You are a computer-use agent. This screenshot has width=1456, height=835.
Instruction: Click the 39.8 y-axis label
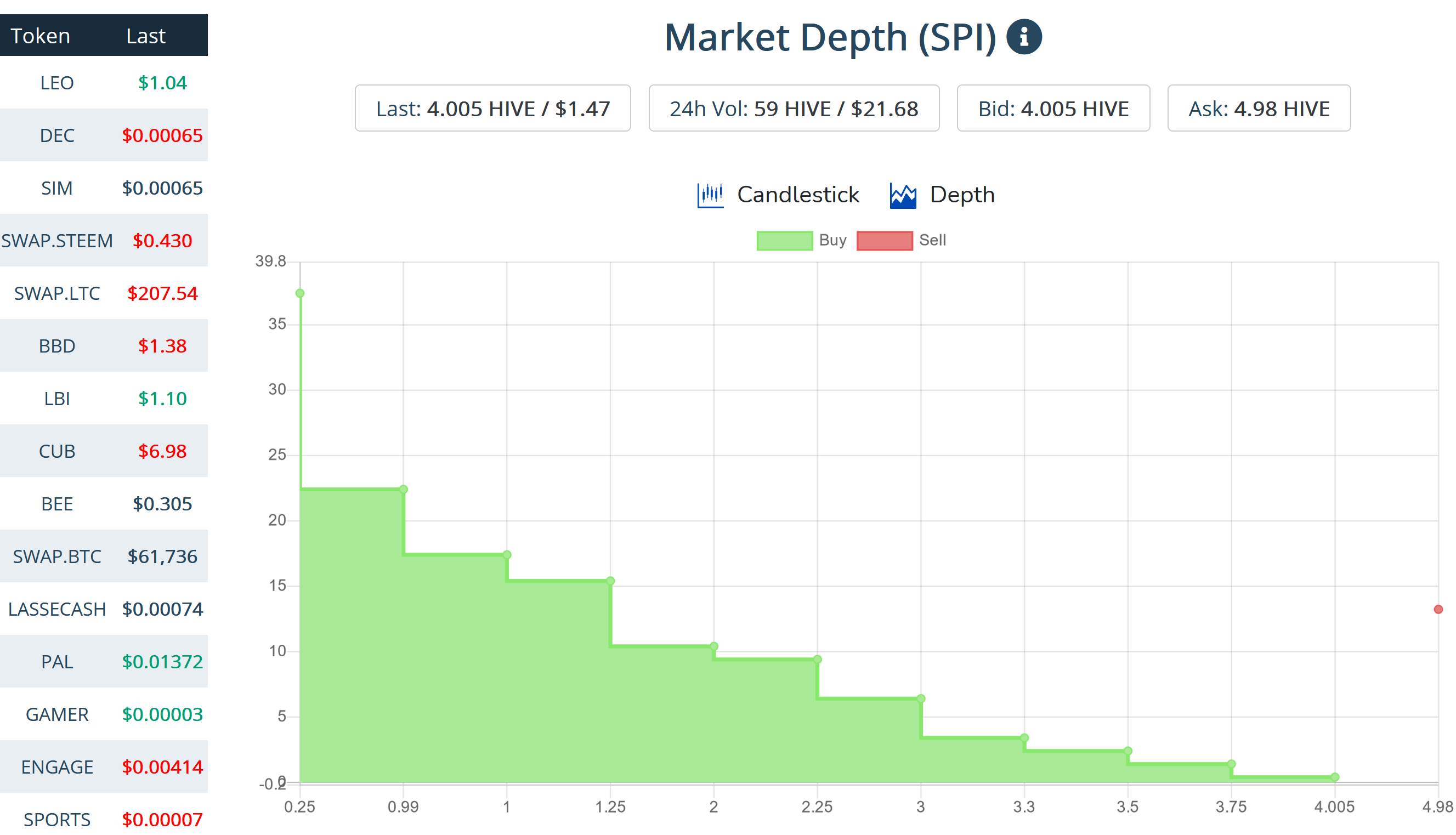click(271, 262)
